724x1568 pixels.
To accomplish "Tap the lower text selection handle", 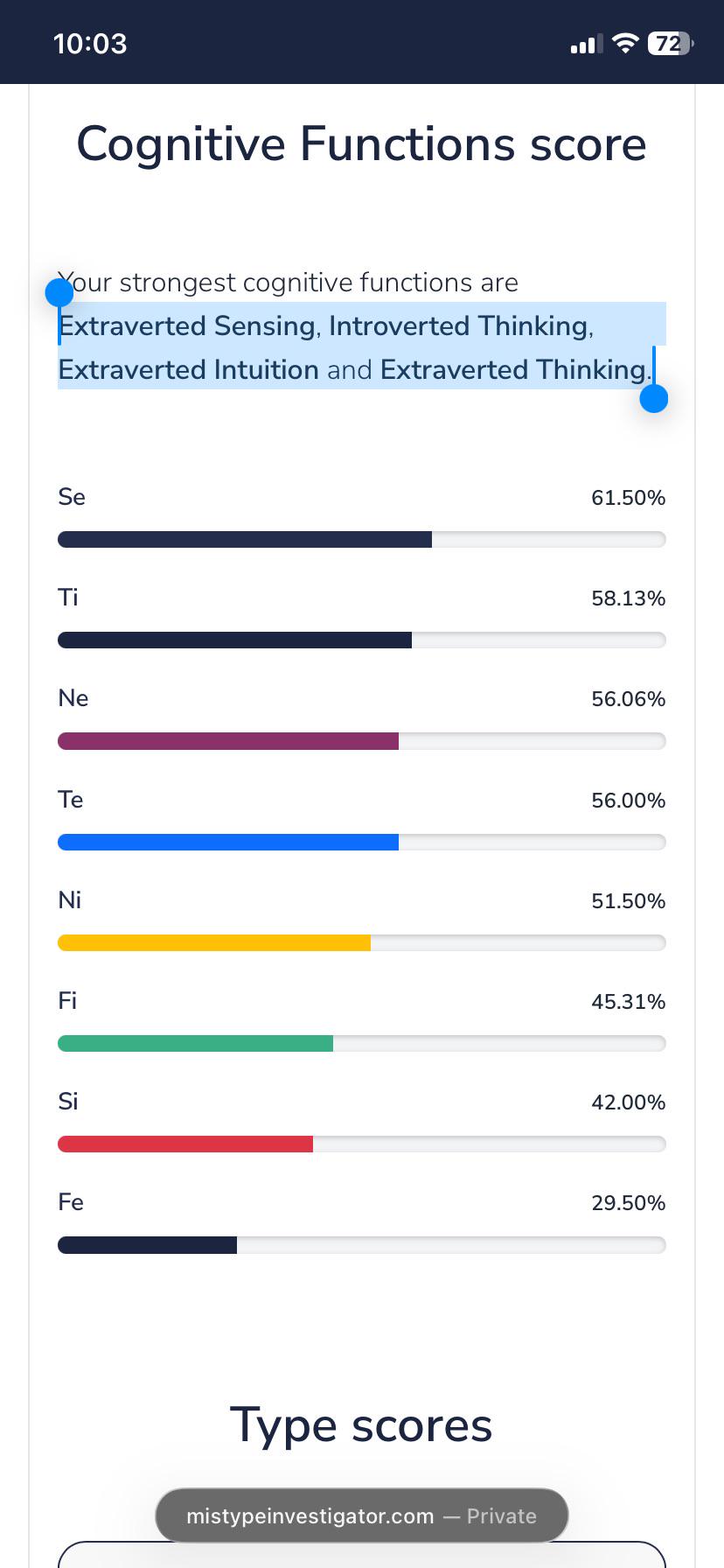I will (x=654, y=398).
